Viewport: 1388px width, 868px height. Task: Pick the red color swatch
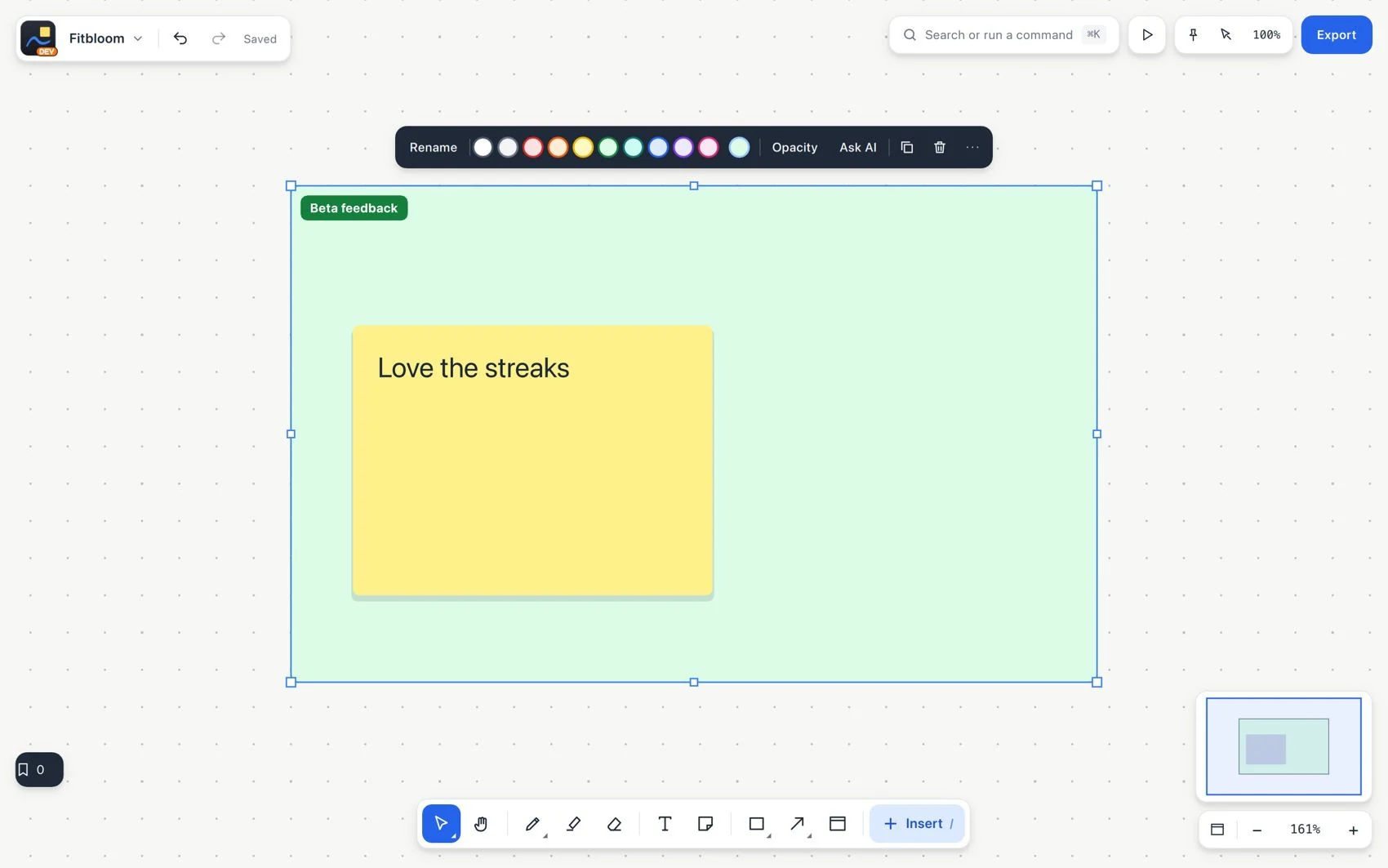pos(533,147)
